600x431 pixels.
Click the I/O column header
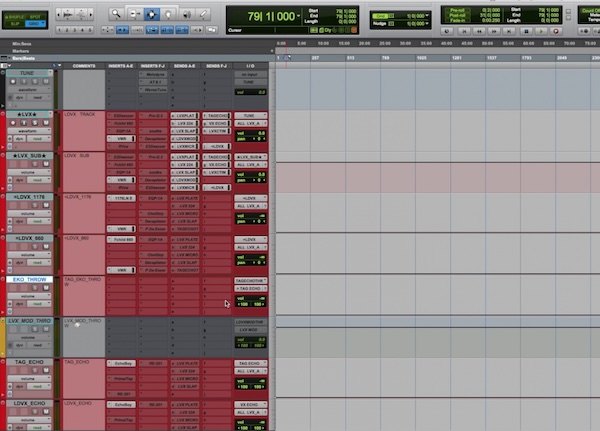[251, 66]
